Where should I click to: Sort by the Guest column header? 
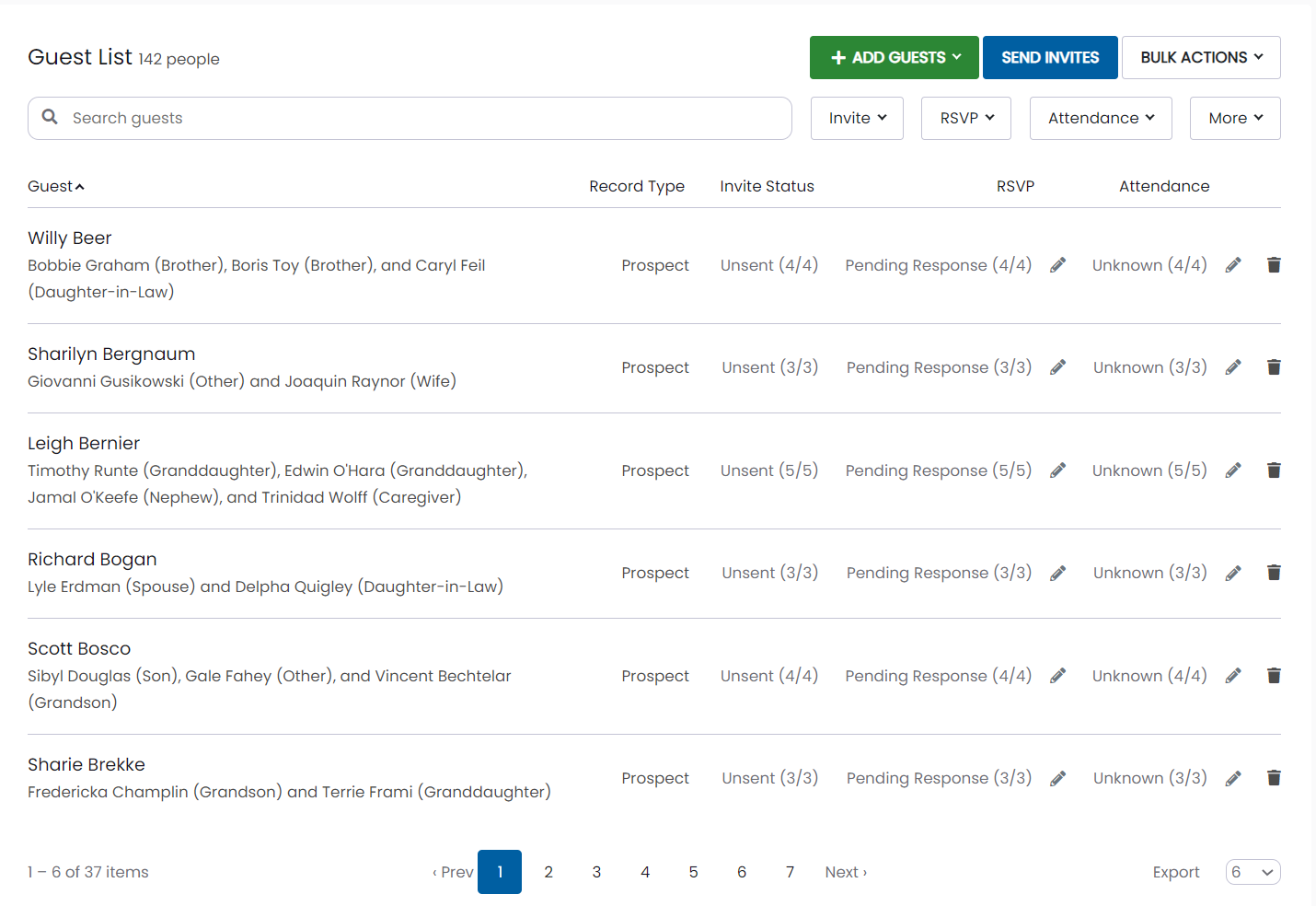coord(56,186)
